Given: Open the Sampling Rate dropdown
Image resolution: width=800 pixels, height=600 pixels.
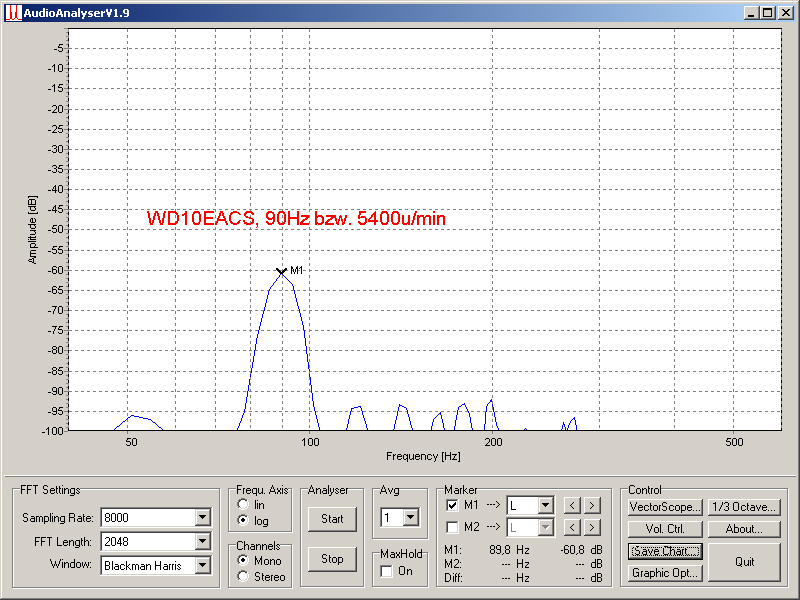Looking at the screenshot, I should point(203,517).
